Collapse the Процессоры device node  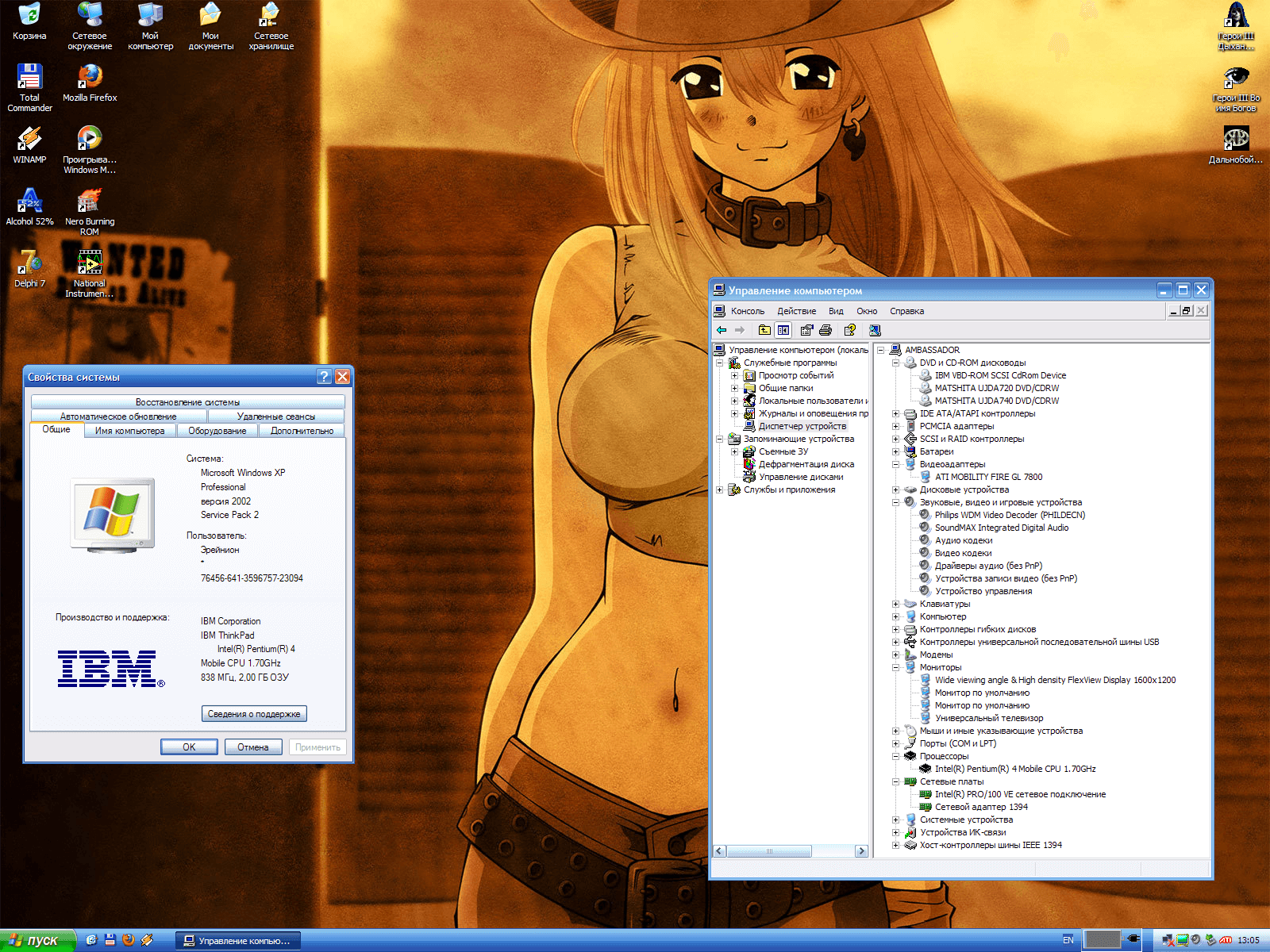click(895, 756)
